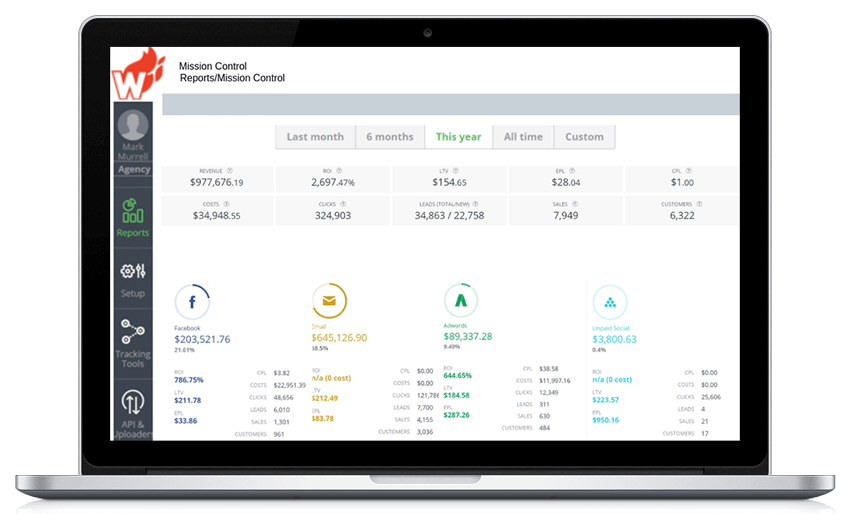Click help icon beside ROI summary
850x514 pixels.
(x=339, y=171)
